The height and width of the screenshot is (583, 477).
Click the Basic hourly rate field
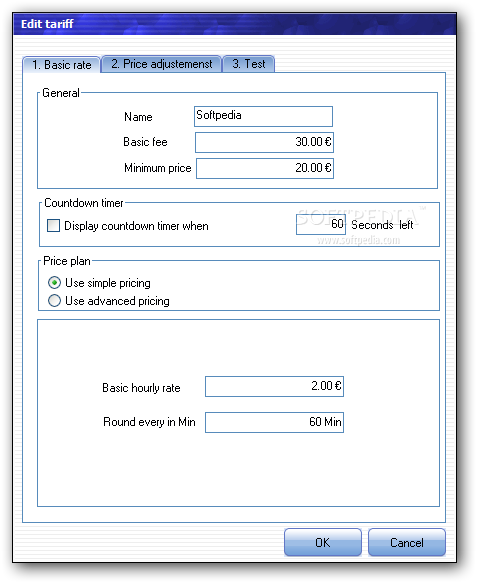[274, 386]
